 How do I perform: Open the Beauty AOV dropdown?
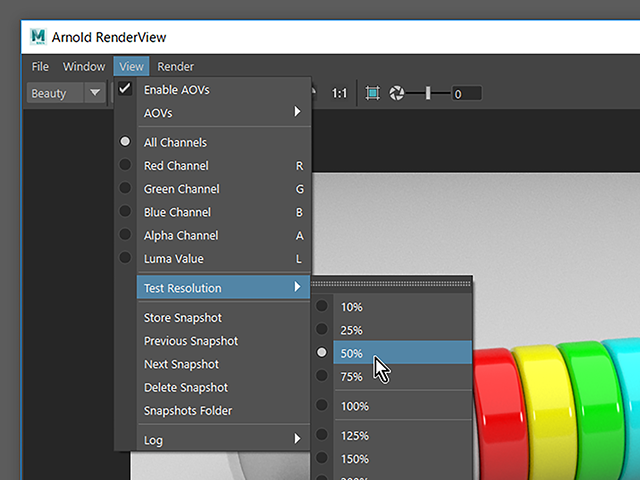(66, 93)
